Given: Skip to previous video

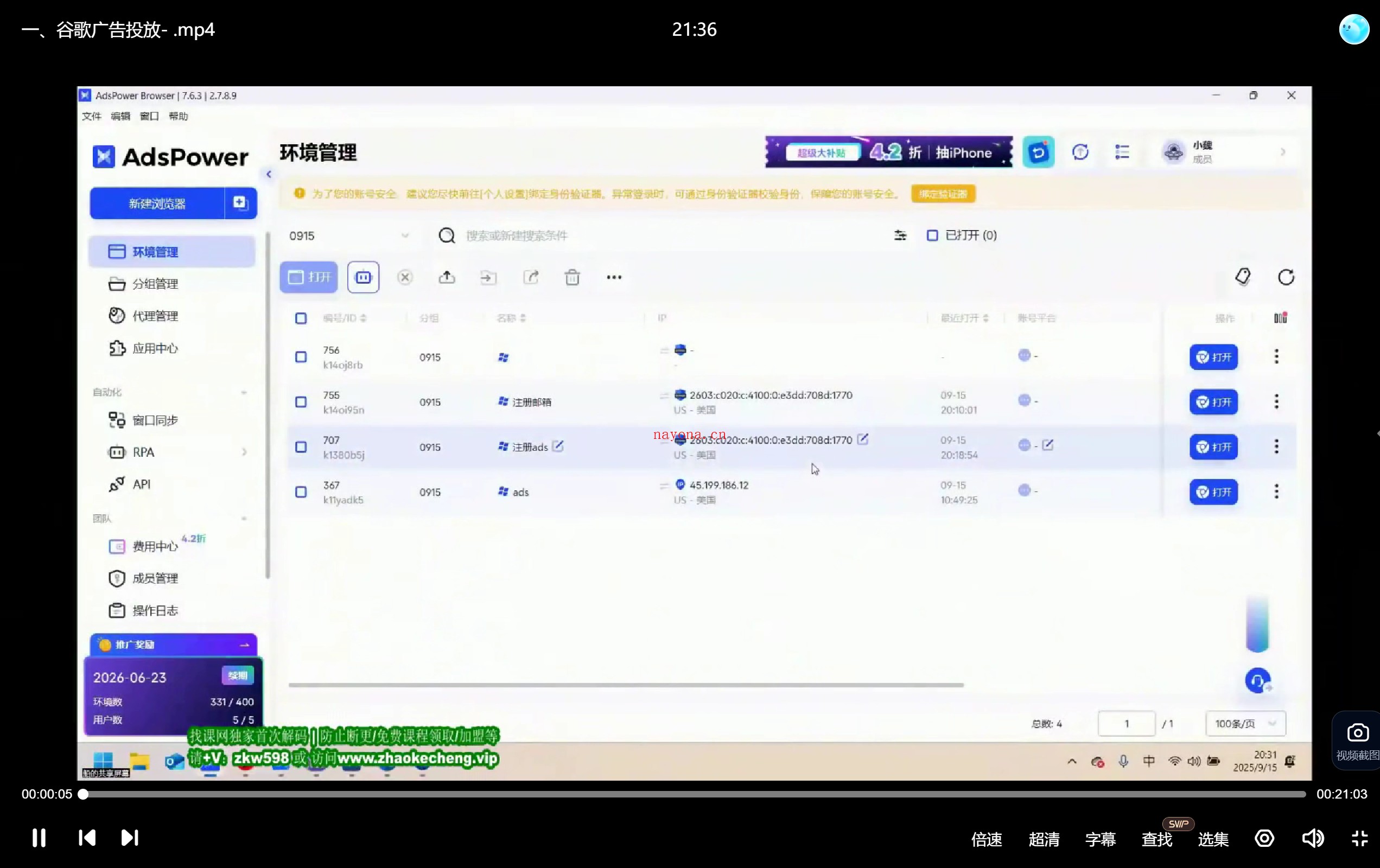Looking at the screenshot, I should point(87,838).
